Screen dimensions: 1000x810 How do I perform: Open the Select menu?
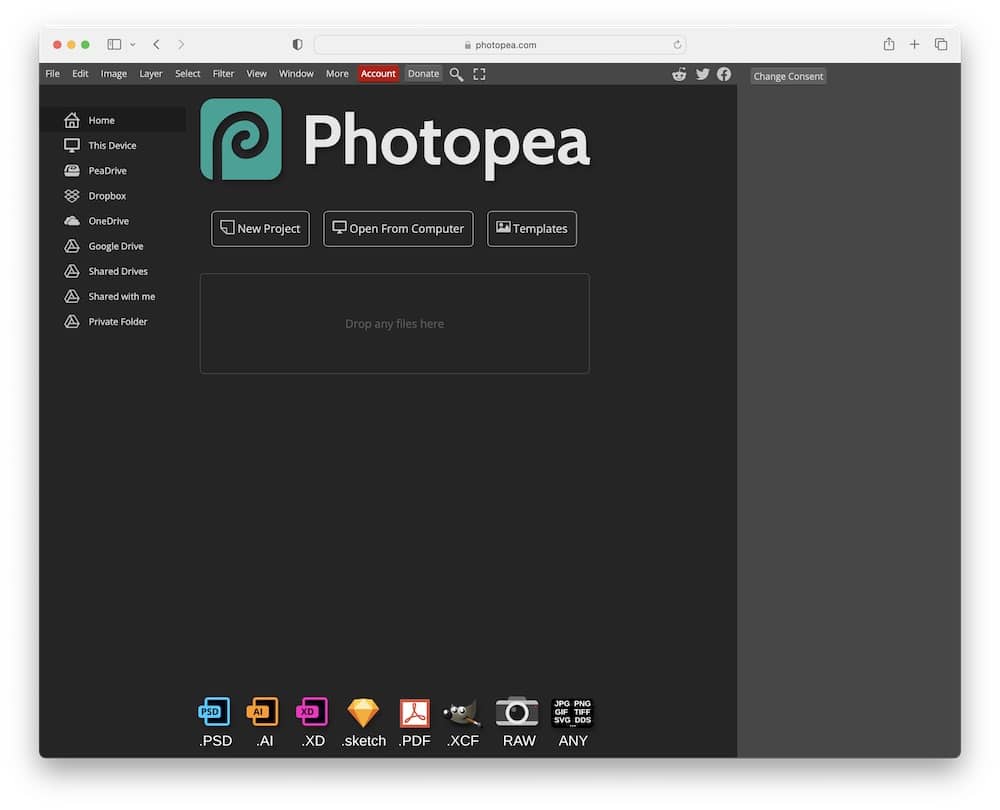click(188, 74)
